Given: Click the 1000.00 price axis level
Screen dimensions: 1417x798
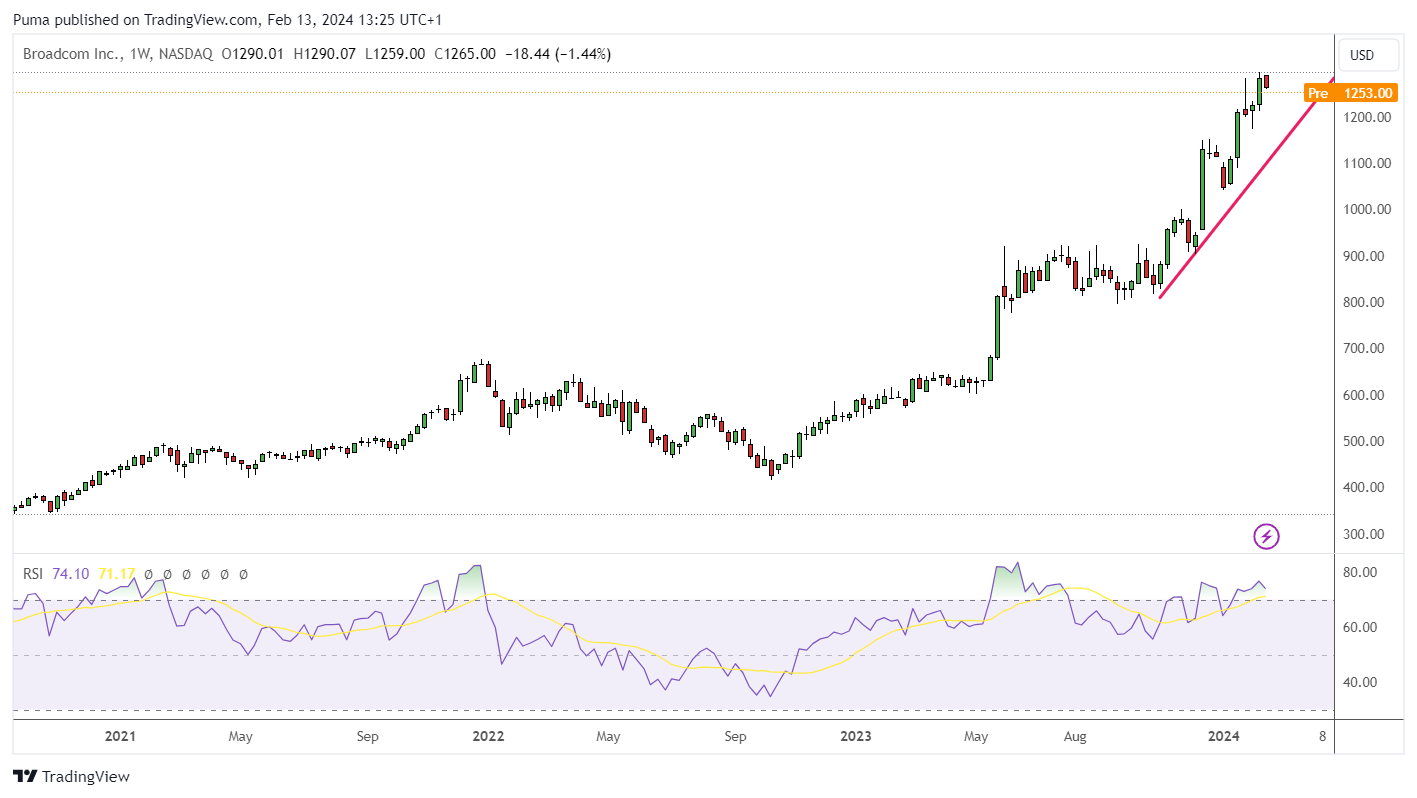Looking at the screenshot, I should click(1366, 210).
